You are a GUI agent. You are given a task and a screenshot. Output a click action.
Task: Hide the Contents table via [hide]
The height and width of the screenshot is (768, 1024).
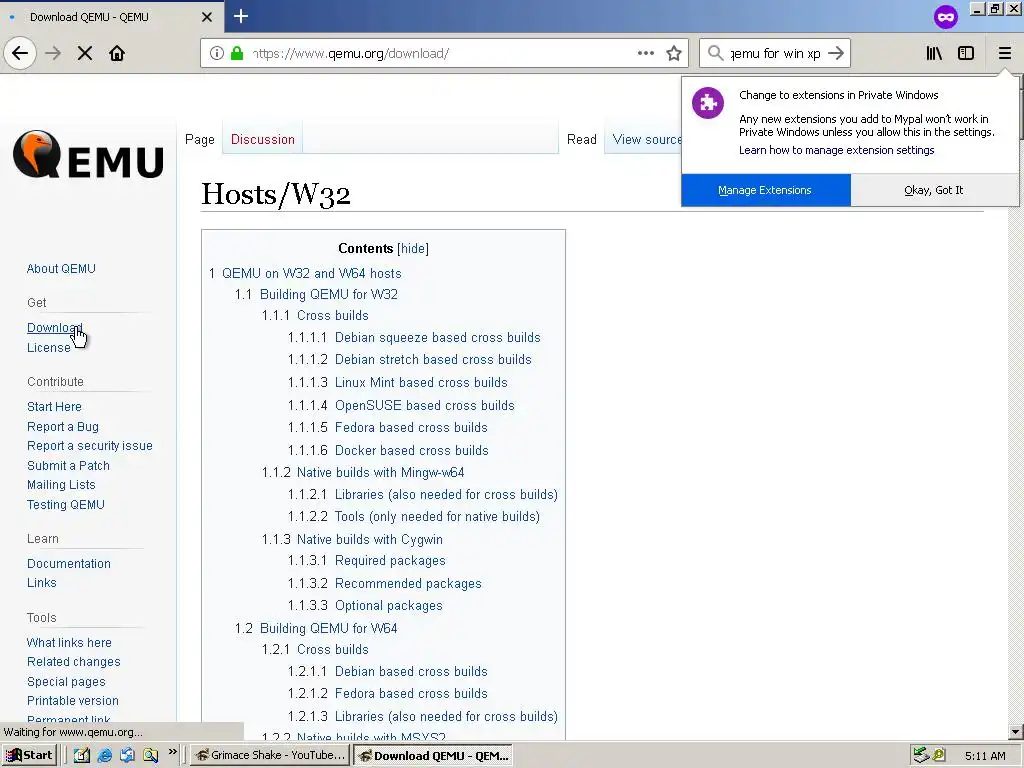(x=413, y=249)
